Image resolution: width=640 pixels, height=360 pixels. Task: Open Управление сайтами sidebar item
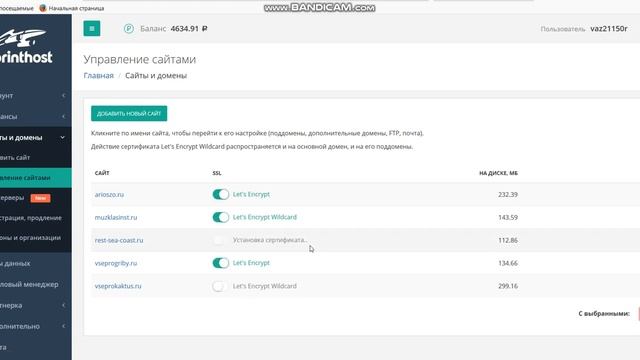coord(36,178)
